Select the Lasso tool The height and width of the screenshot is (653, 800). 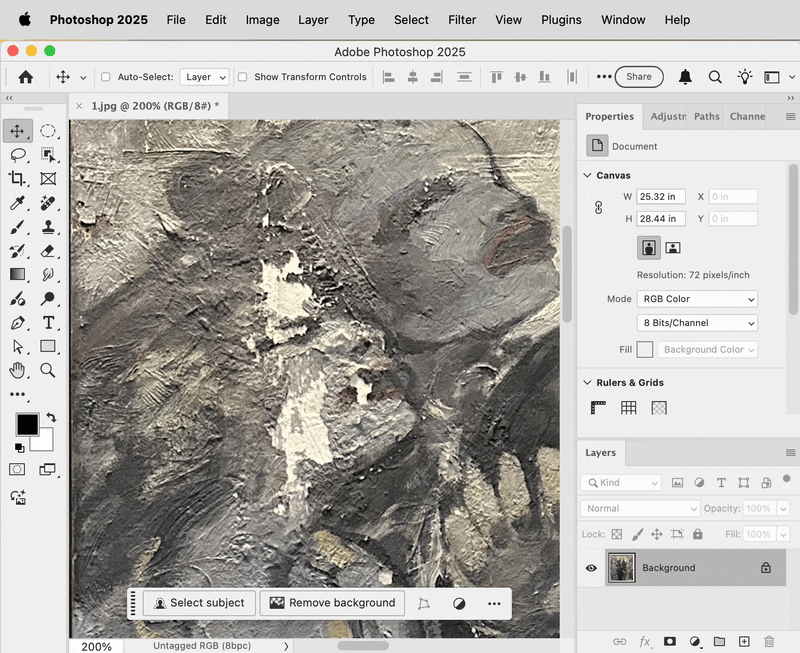(x=18, y=155)
